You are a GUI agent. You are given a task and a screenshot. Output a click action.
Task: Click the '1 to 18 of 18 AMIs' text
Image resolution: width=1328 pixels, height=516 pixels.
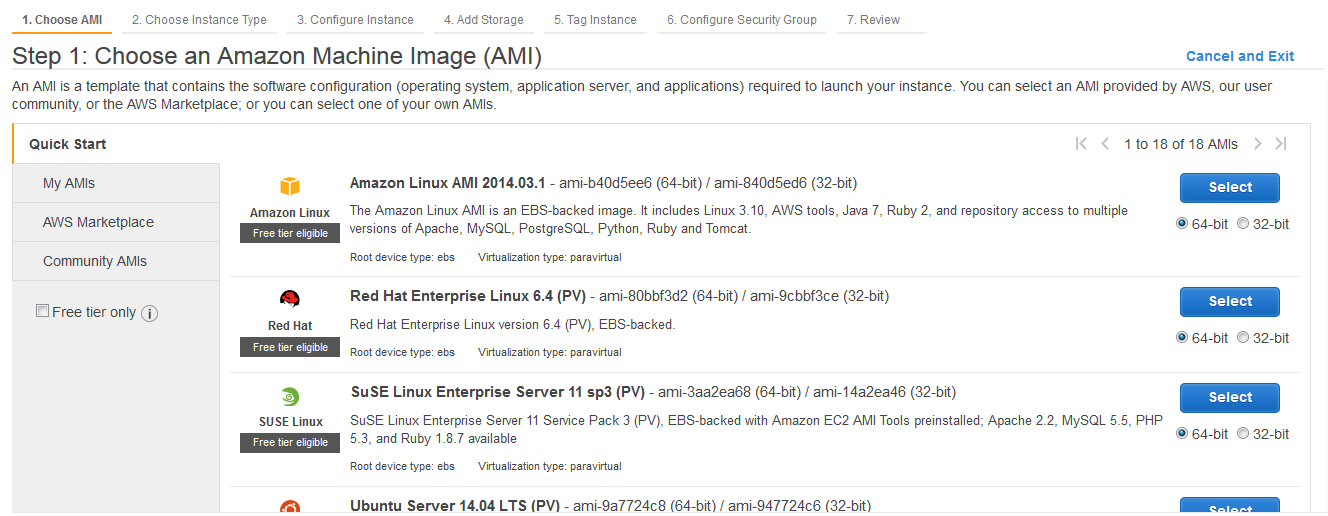coord(1181,144)
